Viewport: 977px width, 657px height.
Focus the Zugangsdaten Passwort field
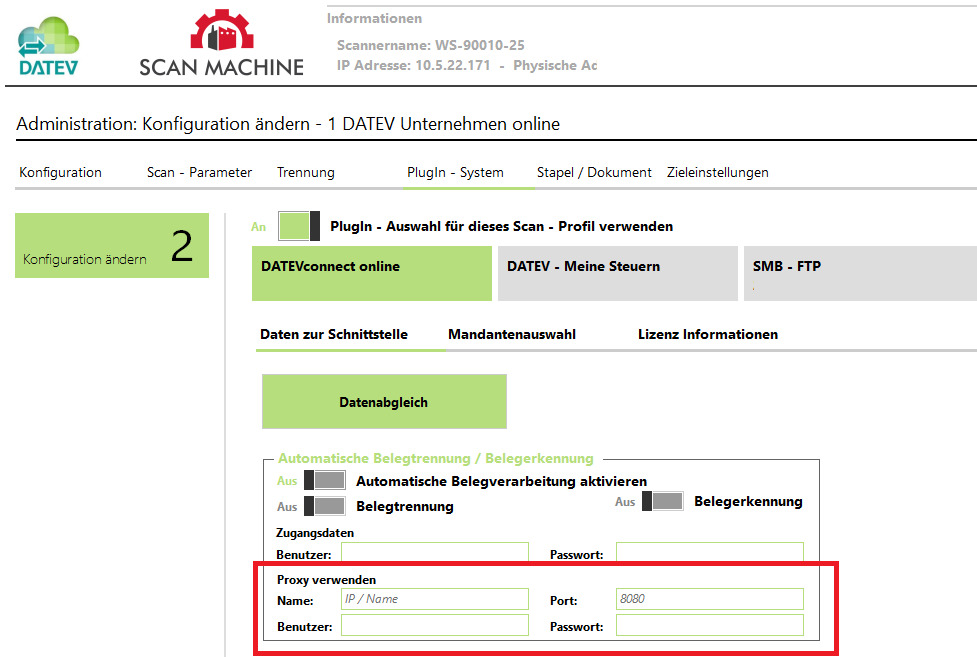coord(710,552)
